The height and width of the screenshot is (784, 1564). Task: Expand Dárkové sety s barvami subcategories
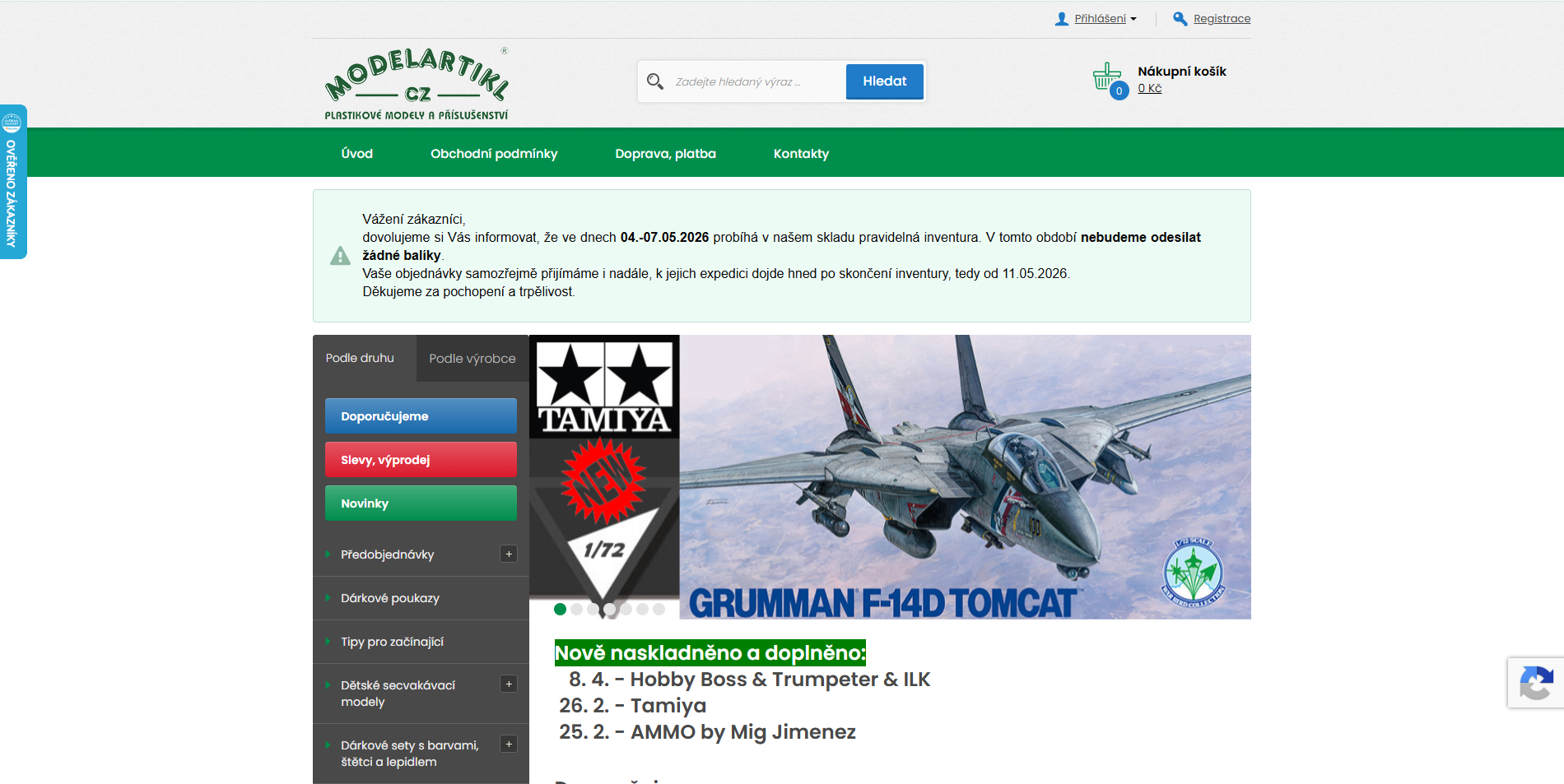tap(509, 744)
